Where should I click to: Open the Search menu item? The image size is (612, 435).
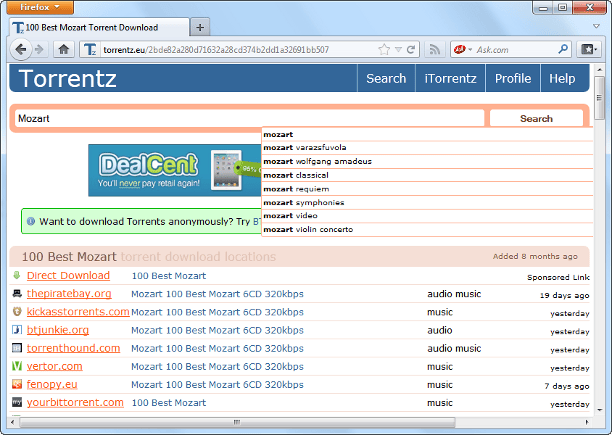tap(386, 78)
